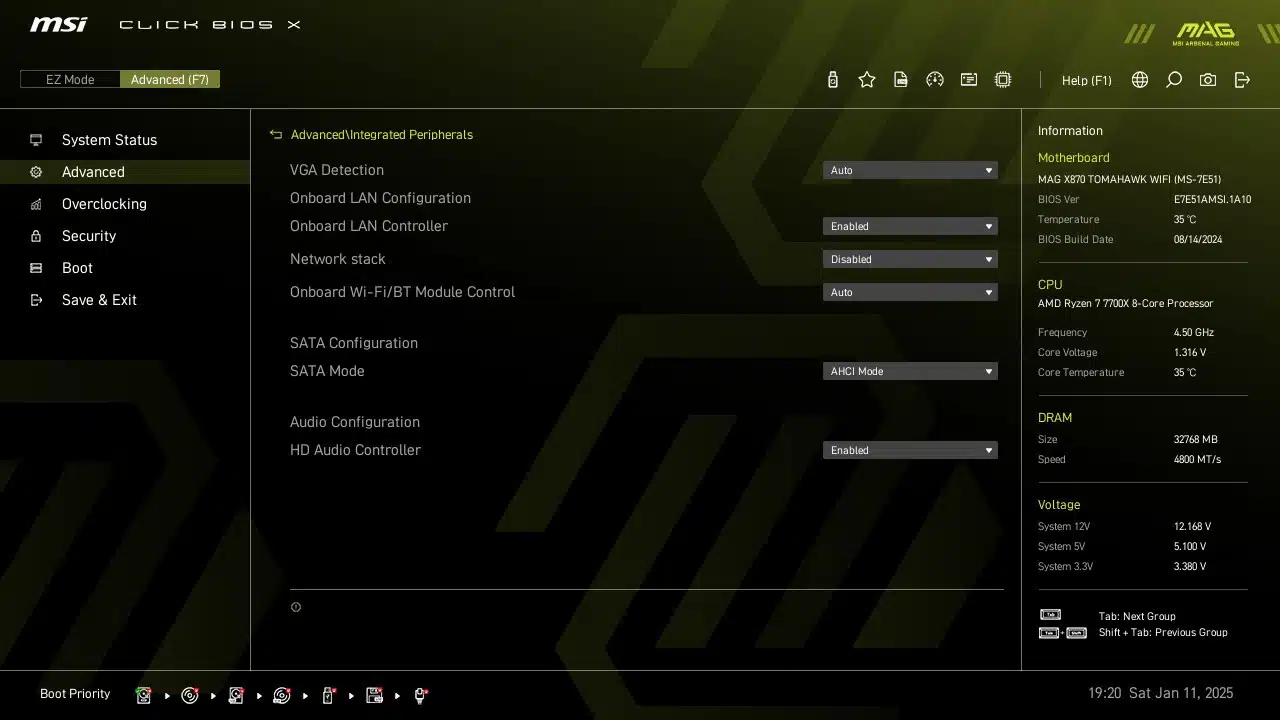Exit BIOS with the door-arrow icon
The width and height of the screenshot is (1280, 720).
point(1242,80)
